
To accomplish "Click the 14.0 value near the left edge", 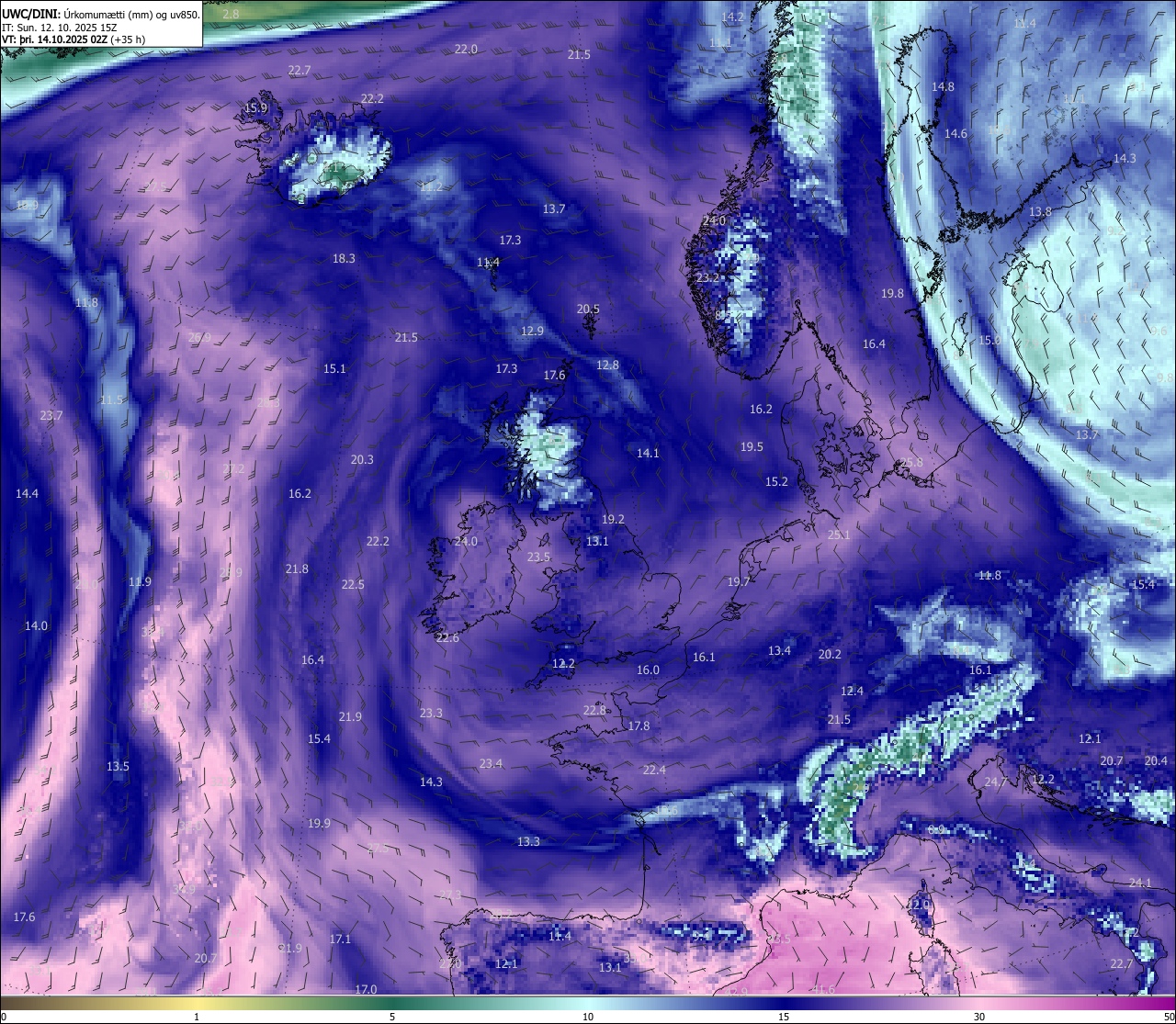I will click(x=36, y=625).
